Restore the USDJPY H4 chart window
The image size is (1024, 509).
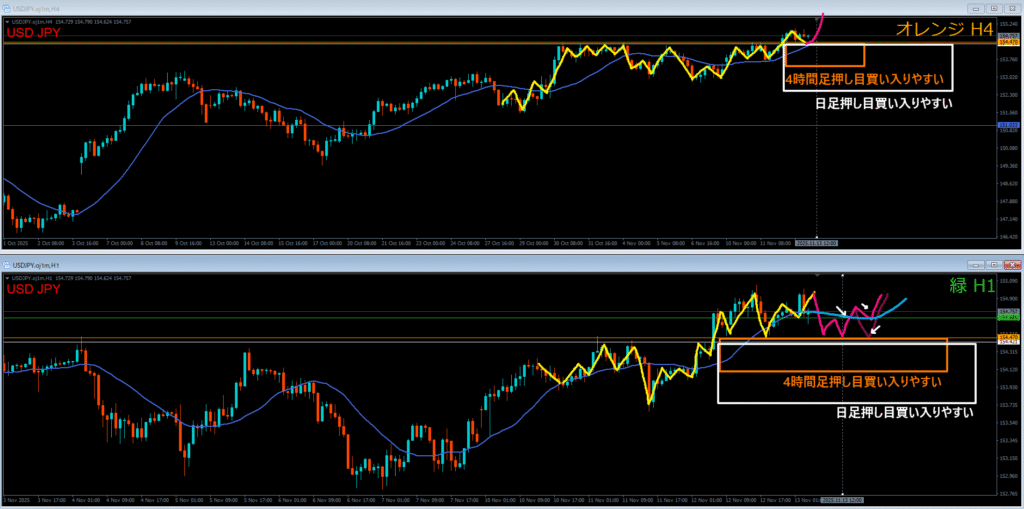pyautogui.click(x=994, y=9)
